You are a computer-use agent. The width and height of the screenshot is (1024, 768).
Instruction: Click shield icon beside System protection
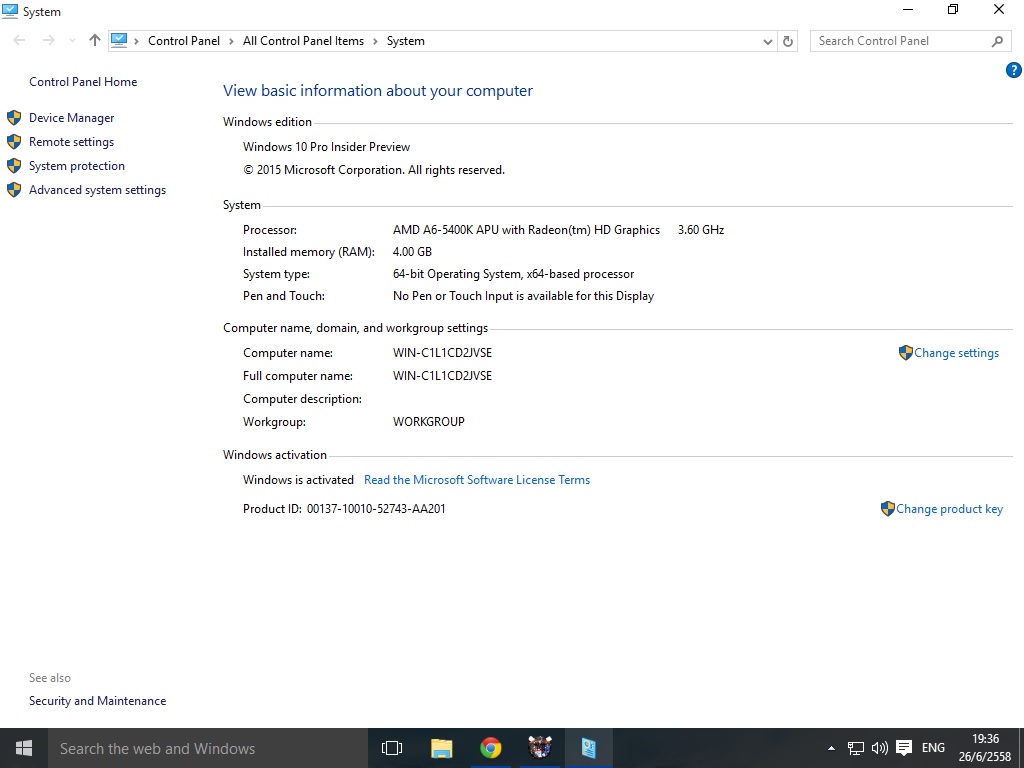click(x=14, y=166)
